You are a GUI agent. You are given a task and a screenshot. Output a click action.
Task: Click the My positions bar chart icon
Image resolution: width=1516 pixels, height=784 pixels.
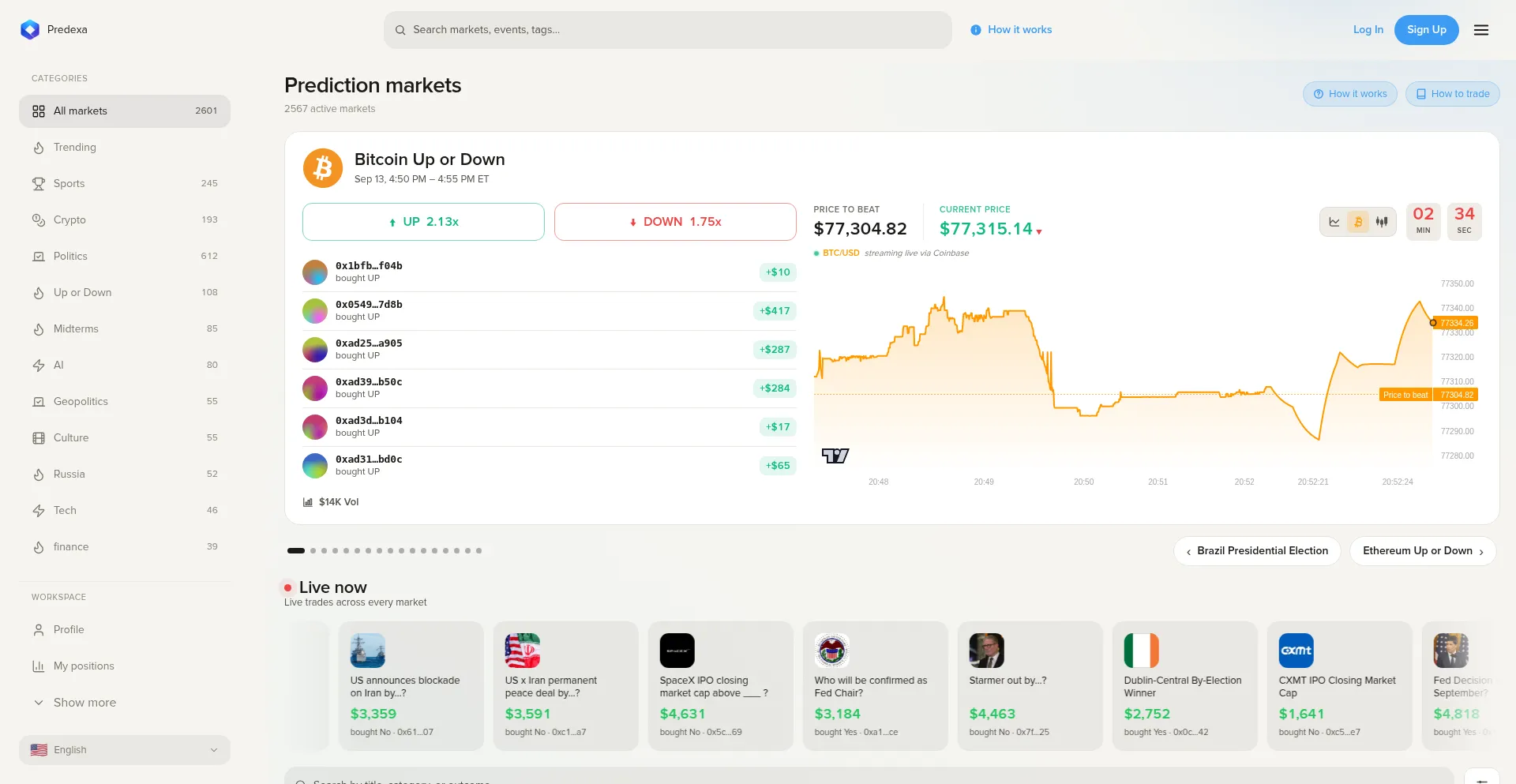(x=39, y=666)
